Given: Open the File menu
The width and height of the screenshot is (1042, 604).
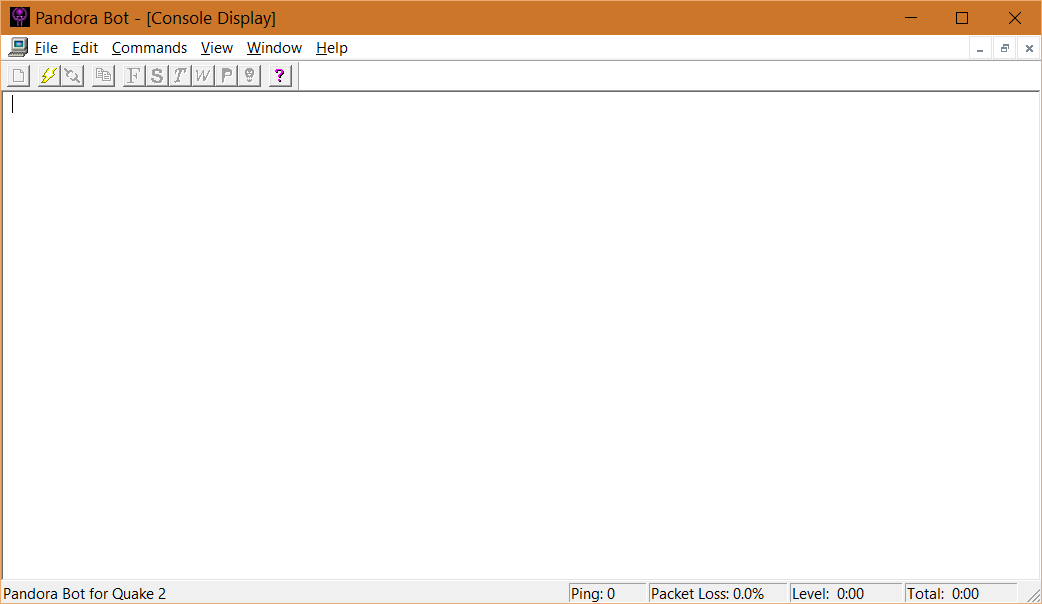Looking at the screenshot, I should pos(46,48).
